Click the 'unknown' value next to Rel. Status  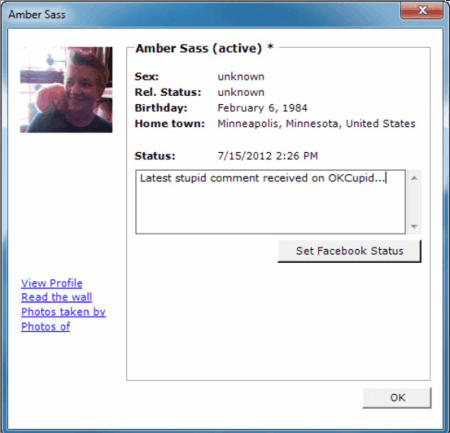(241, 92)
